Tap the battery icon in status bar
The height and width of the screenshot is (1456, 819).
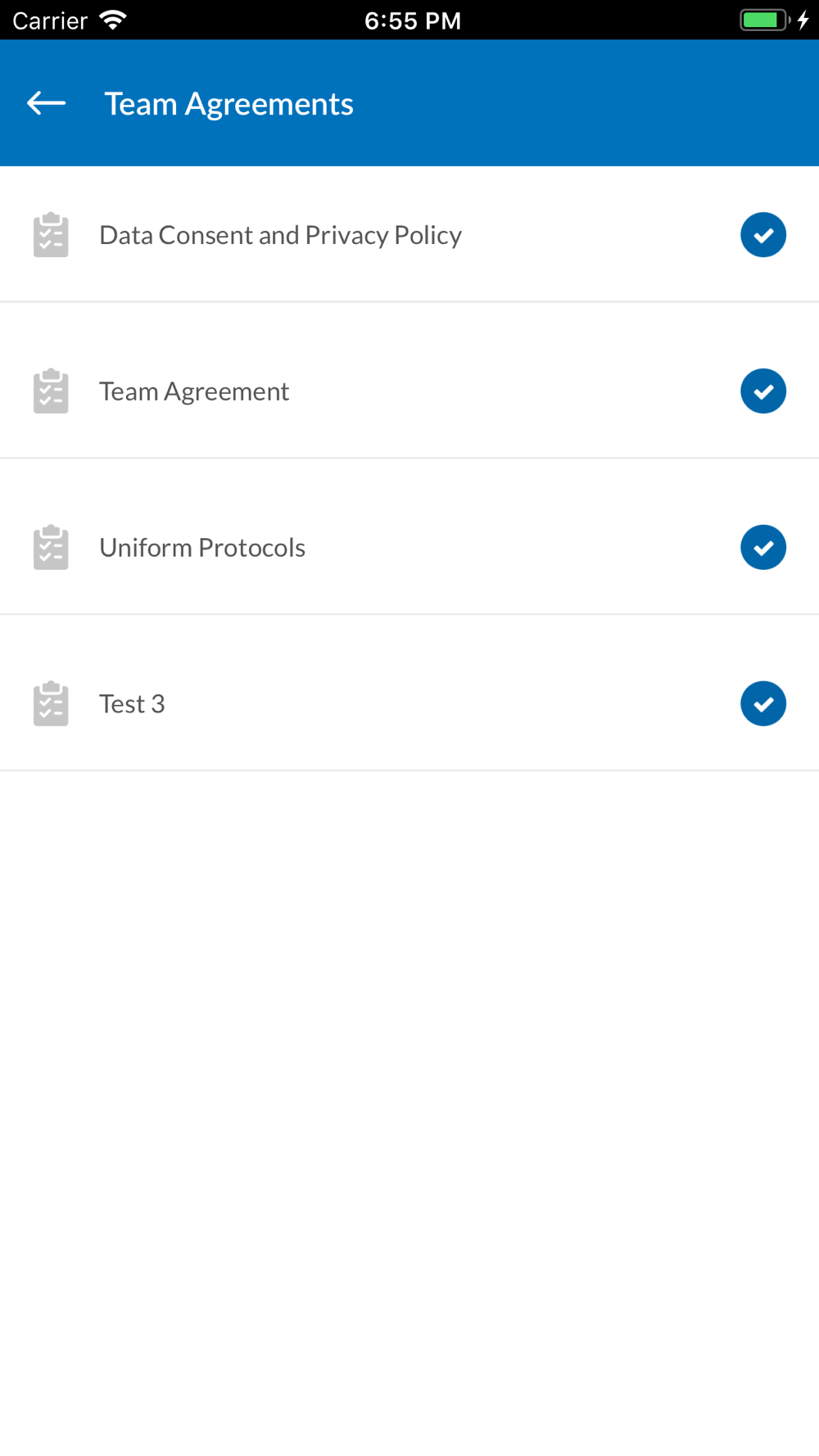tap(763, 20)
